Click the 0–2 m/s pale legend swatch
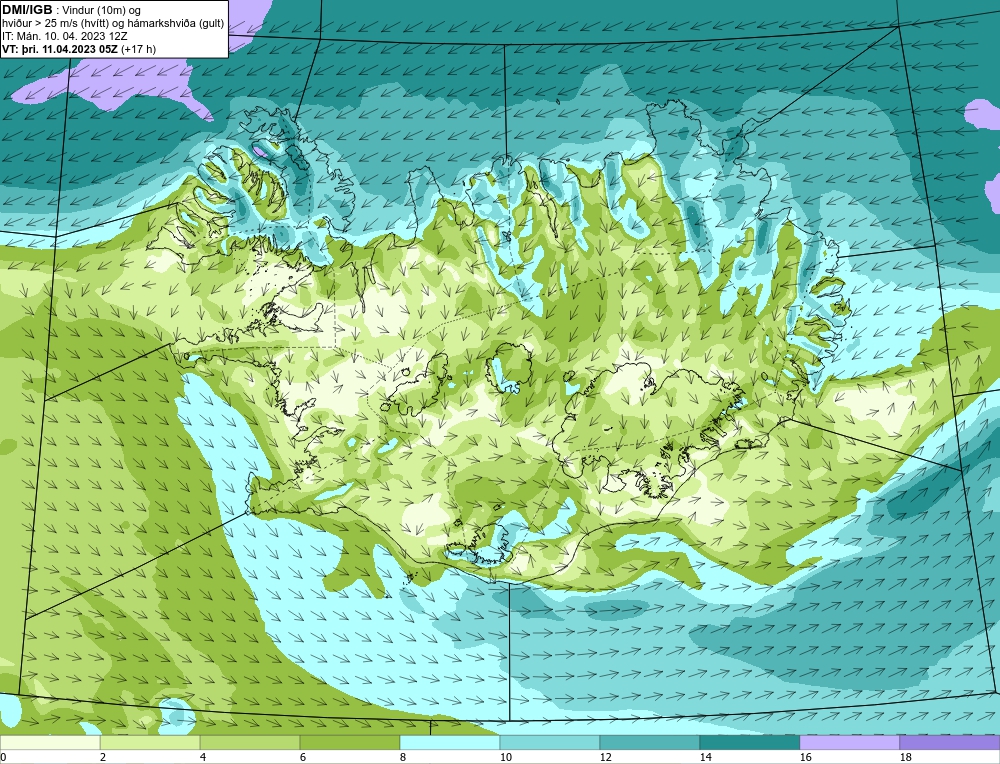This screenshot has height=764, width=1000. click(50, 742)
